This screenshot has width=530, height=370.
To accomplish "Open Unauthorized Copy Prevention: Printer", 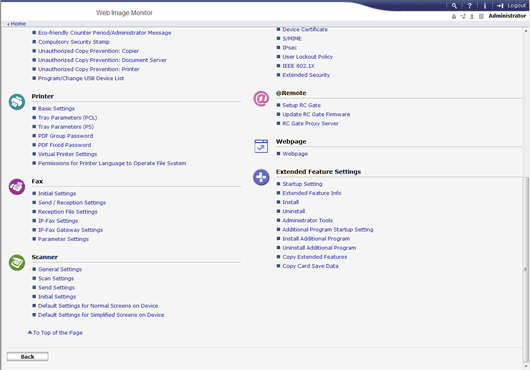I will (x=89, y=69).
